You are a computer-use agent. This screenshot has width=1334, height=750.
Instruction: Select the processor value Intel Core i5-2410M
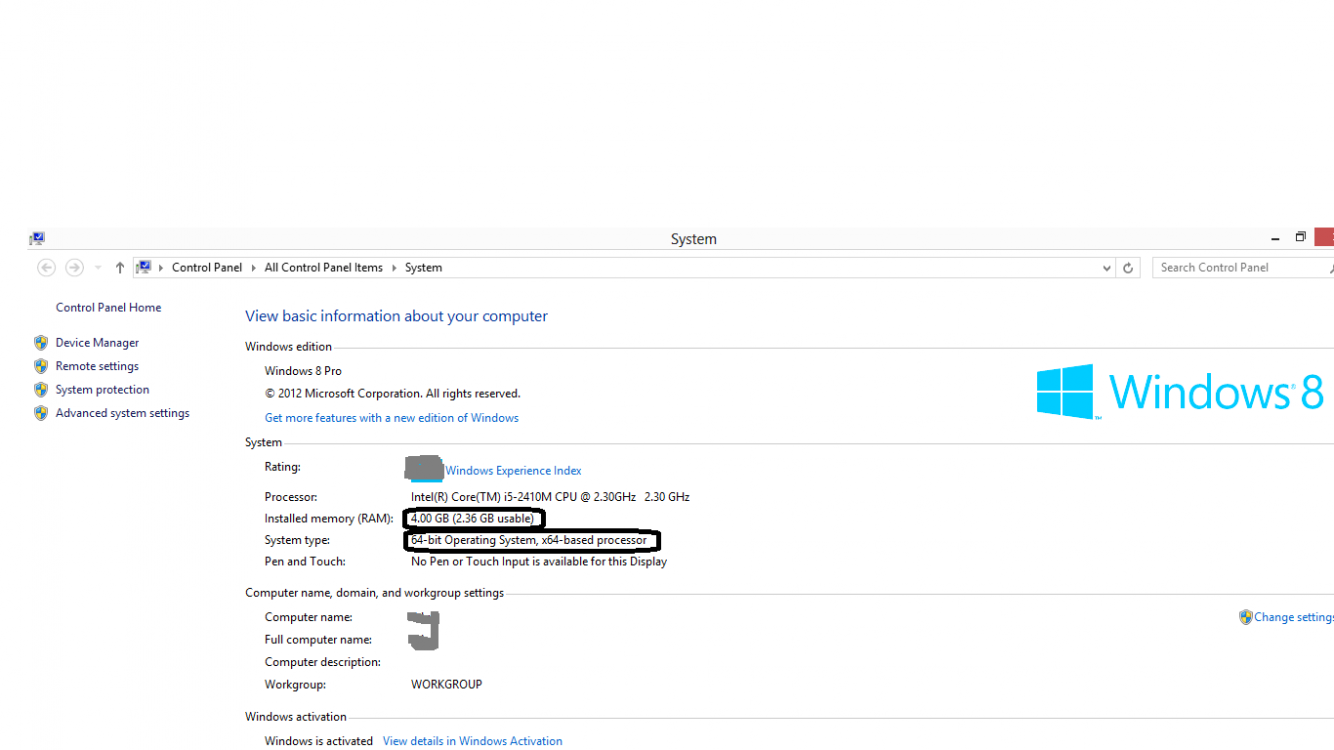(x=550, y=497)
